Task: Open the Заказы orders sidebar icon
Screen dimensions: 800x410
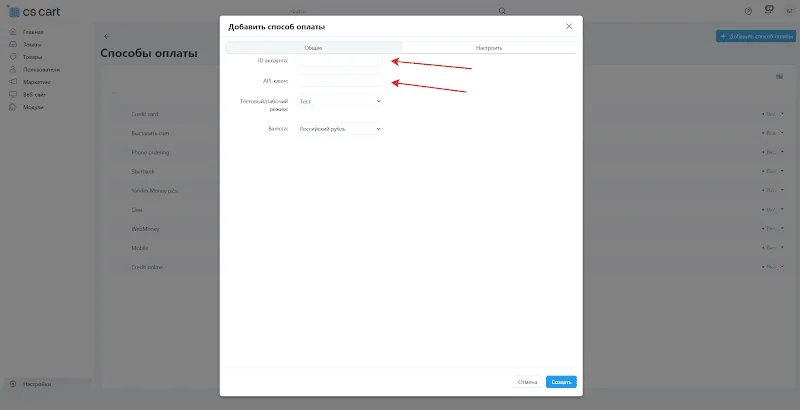Action: (13, 44)
